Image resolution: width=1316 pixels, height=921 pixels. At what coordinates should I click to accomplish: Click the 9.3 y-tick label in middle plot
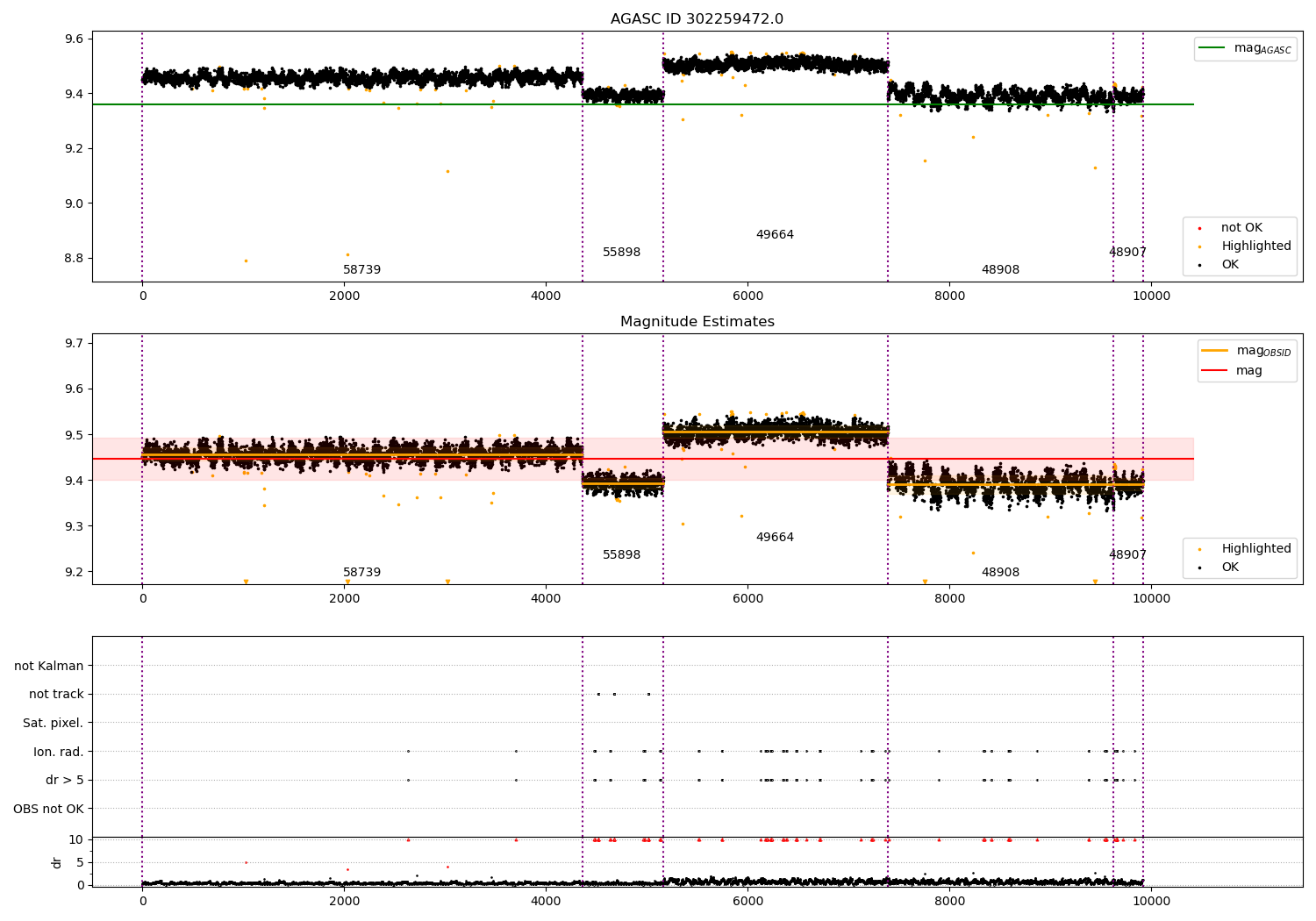coord(74,526)
